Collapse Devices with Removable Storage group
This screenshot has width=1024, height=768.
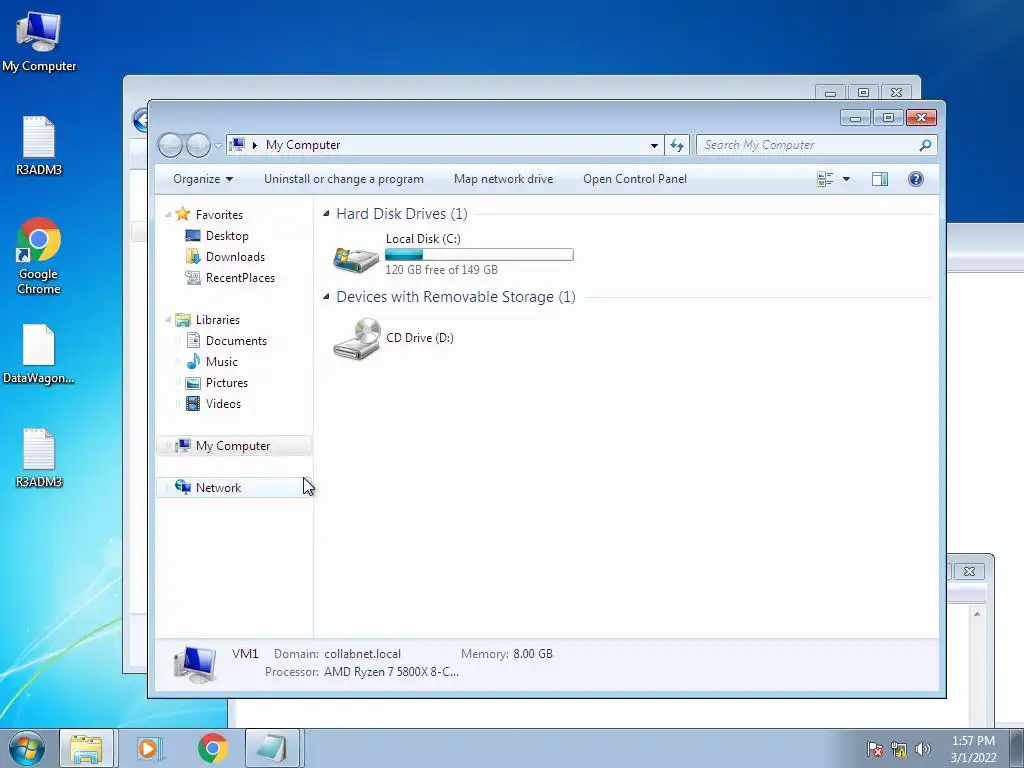coord(326,296)
